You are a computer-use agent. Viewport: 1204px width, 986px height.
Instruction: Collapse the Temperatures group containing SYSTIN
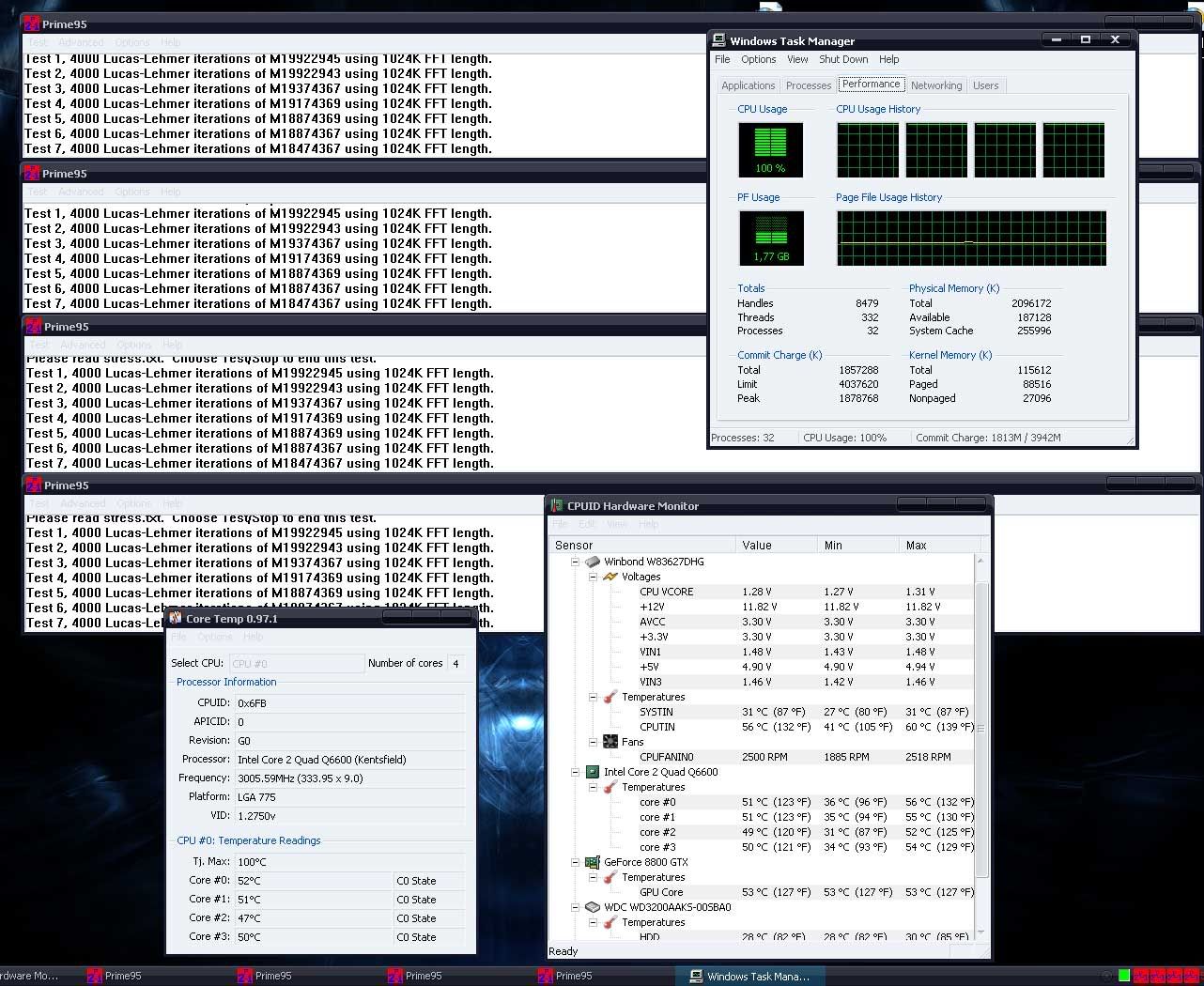coord(593,697)
